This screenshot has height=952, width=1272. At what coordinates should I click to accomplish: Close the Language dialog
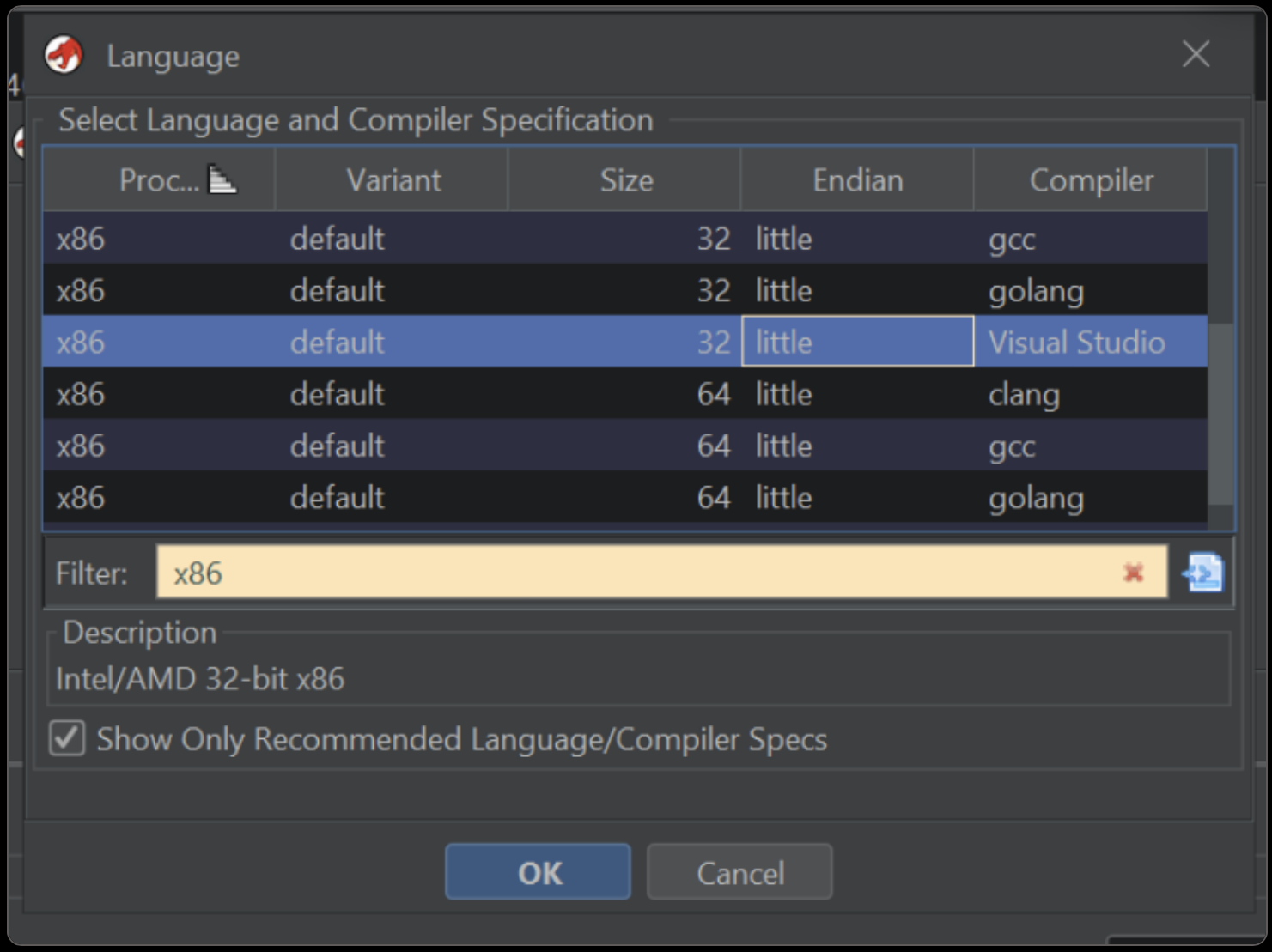click(x=1196, y=55)
